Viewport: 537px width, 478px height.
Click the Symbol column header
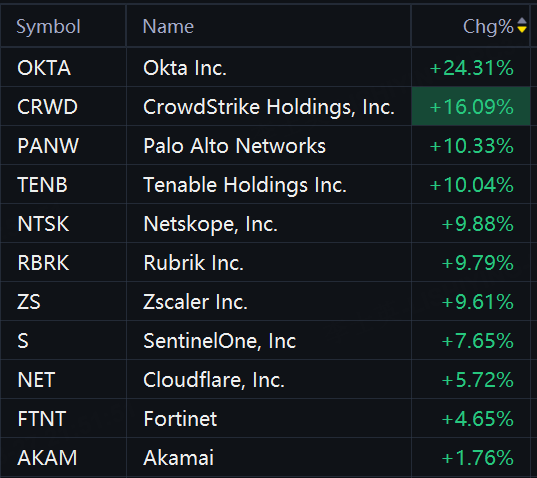(49, 26)
